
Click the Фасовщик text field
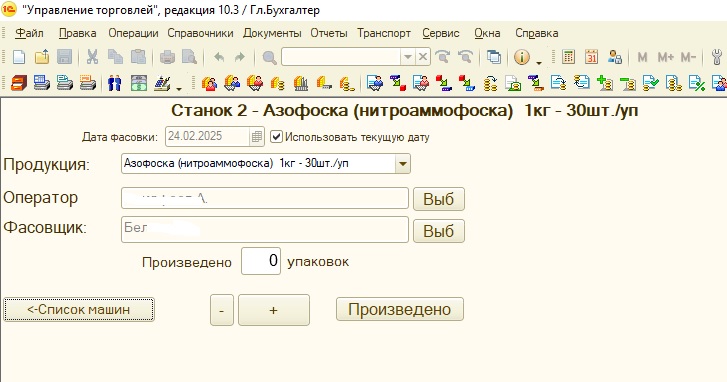pyautogui.click(x=265, y=229)
